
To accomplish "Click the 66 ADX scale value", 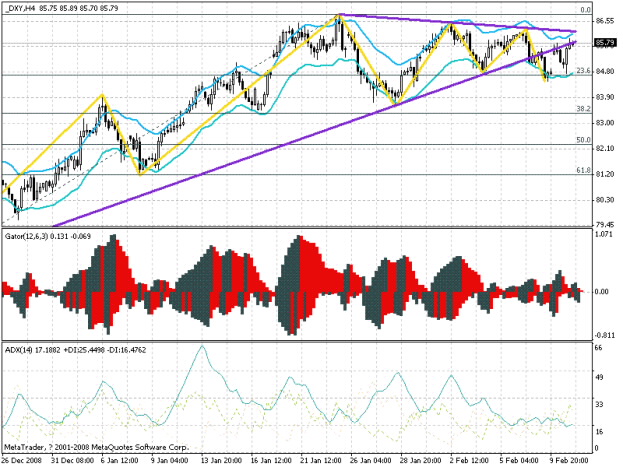I will pos(598,348).
